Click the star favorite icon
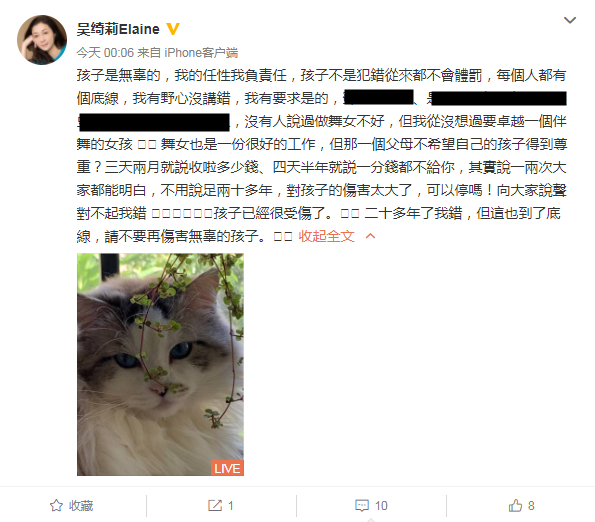Screen dimensions: 595x522 [x=56, y=505]
